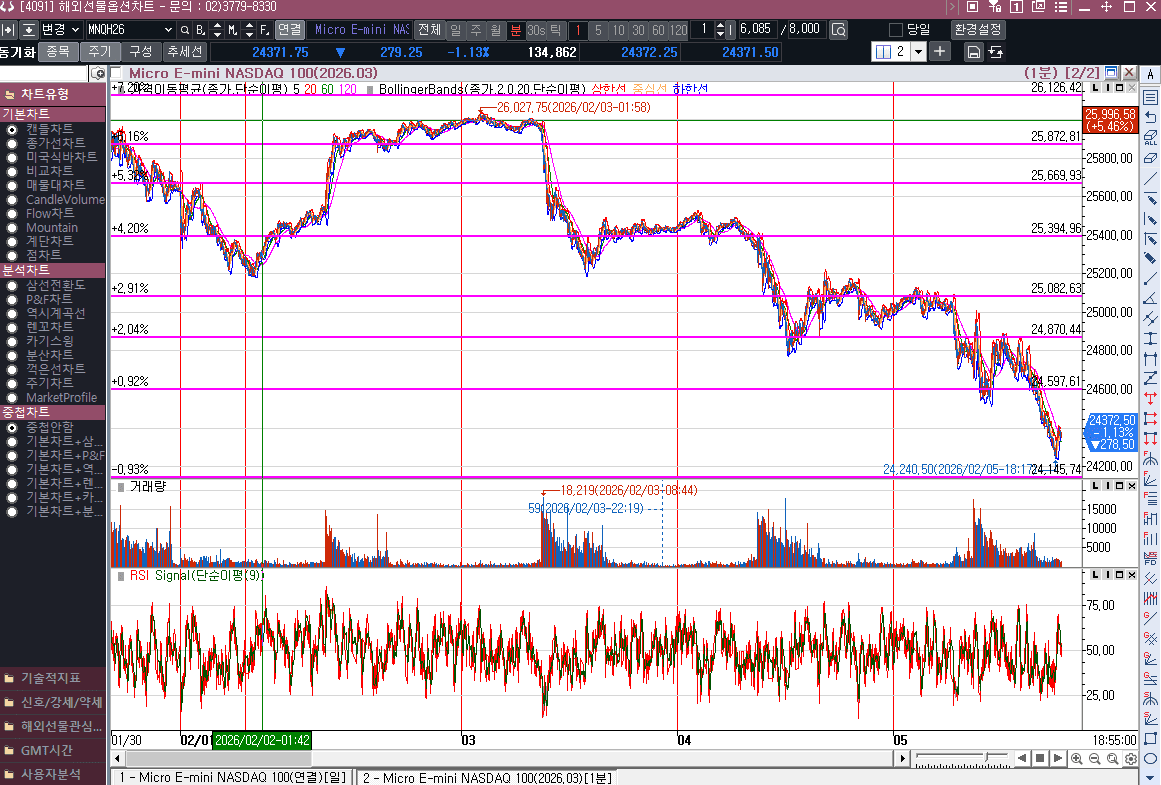Click the 환경설정 button
Screen dimensions: 1161x785
coord(978,30)
